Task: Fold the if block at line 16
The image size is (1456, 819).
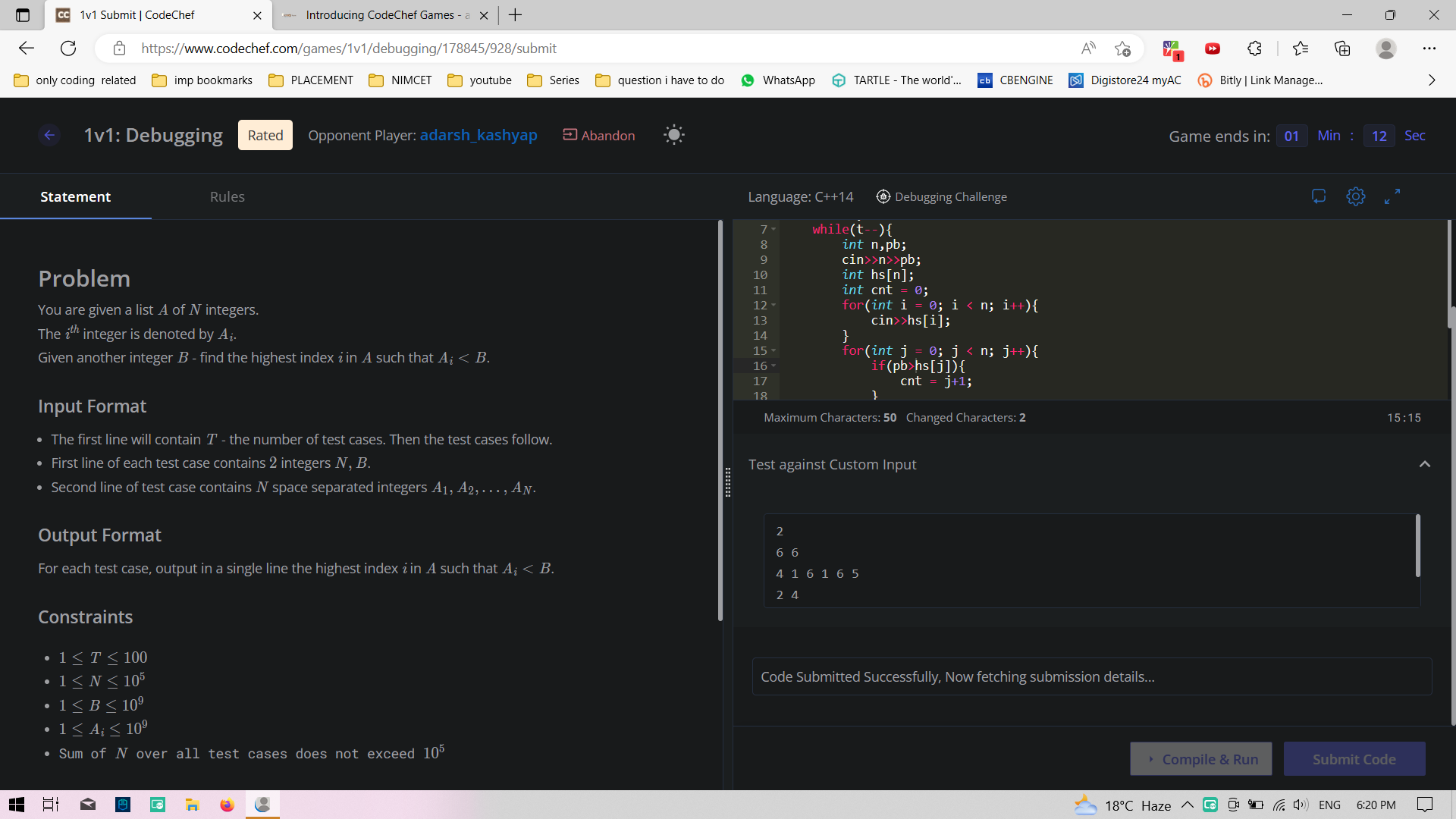Action: 773,366
